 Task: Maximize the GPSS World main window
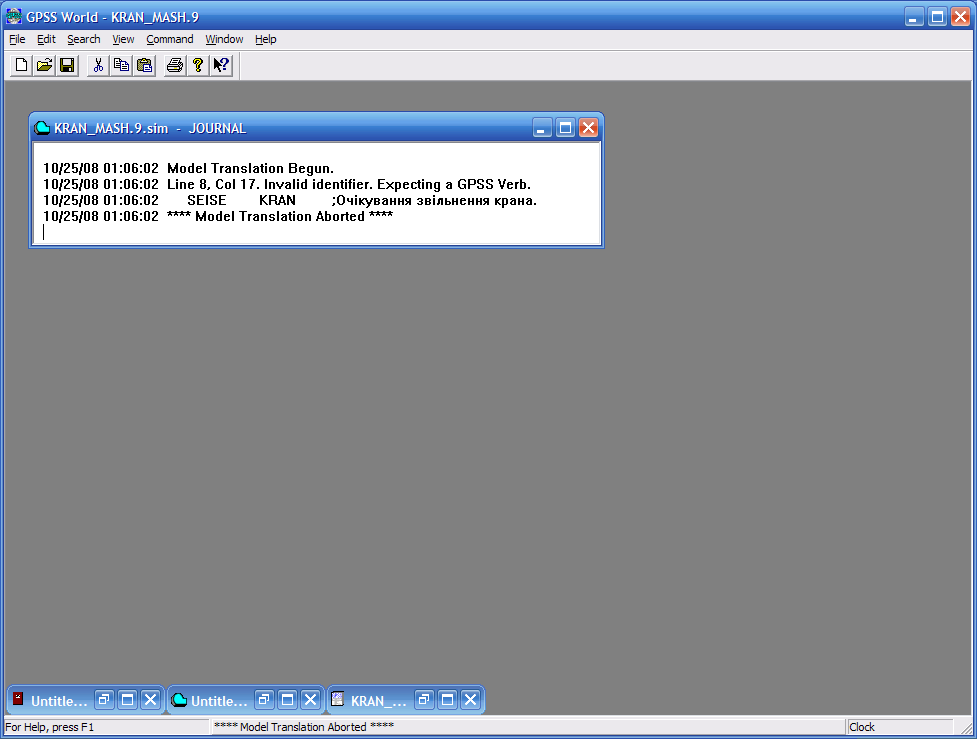click(937, 17)
